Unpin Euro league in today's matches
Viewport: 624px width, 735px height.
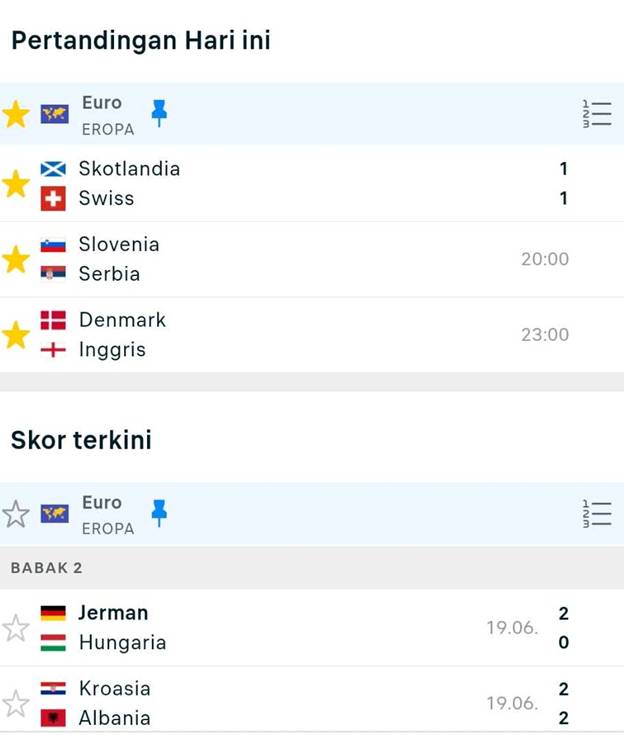pyautogui.click(x=159, y=113)
